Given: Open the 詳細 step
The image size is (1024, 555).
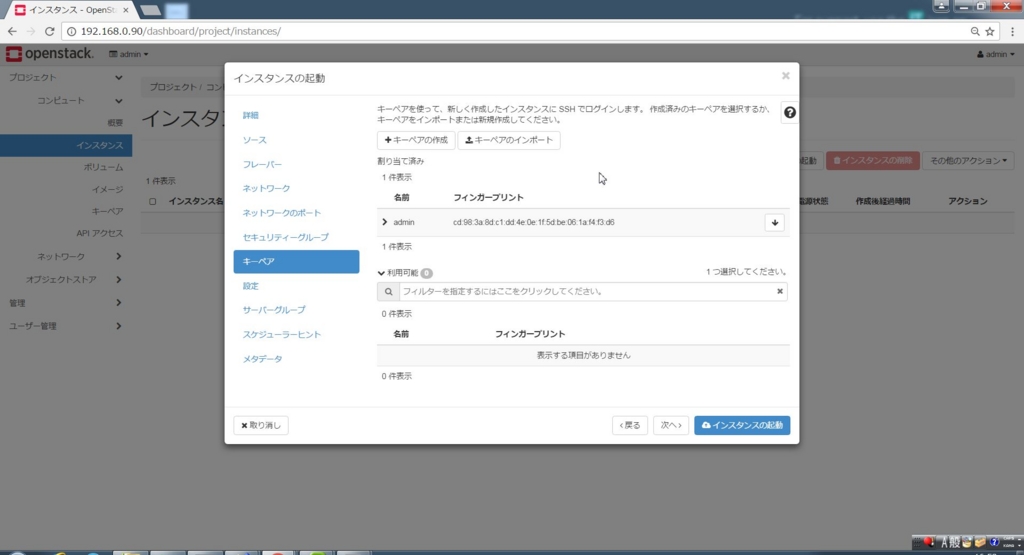Looking at the screenshot, I should tap(251, 116).
